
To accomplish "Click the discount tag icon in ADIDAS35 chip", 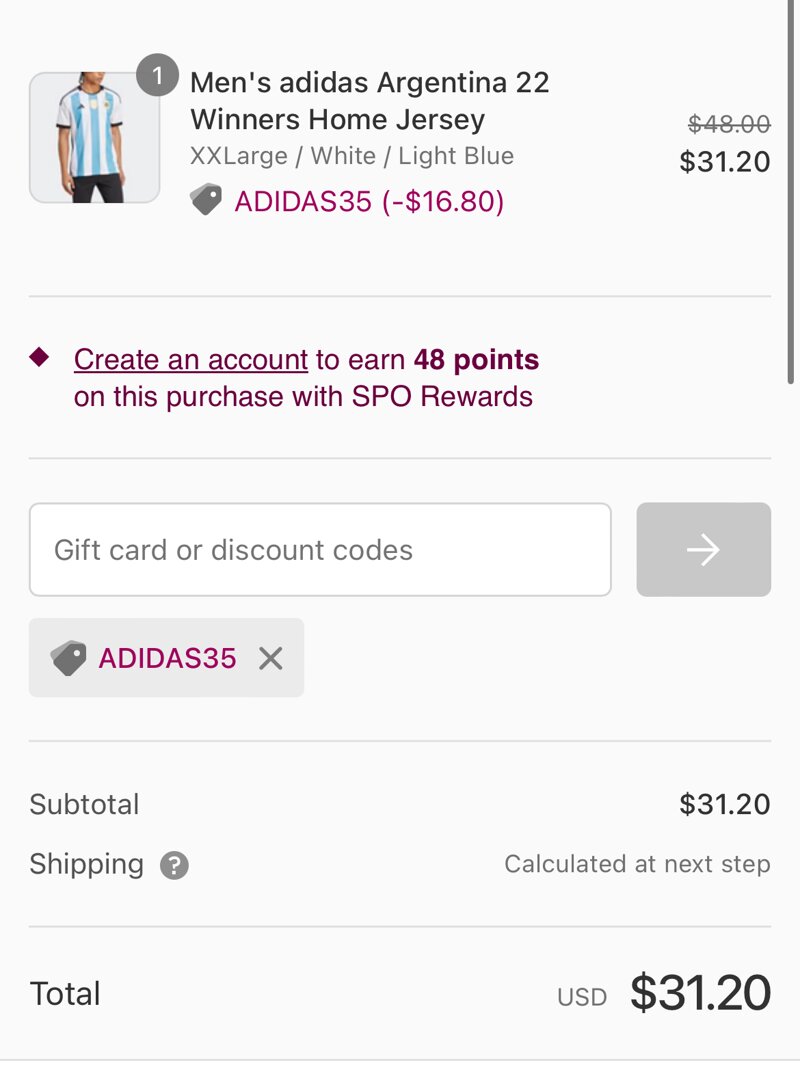I will point(69,658).
